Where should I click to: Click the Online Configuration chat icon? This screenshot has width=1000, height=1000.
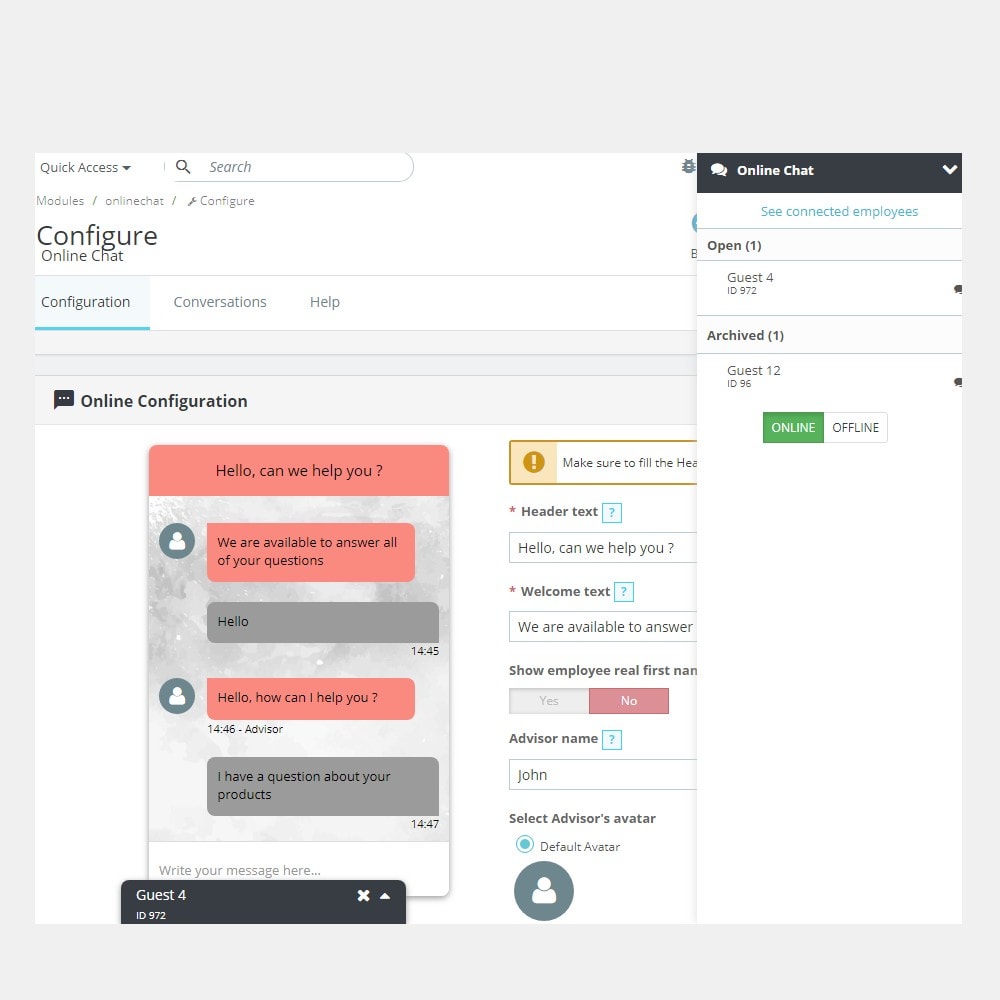tap(64, 400)
